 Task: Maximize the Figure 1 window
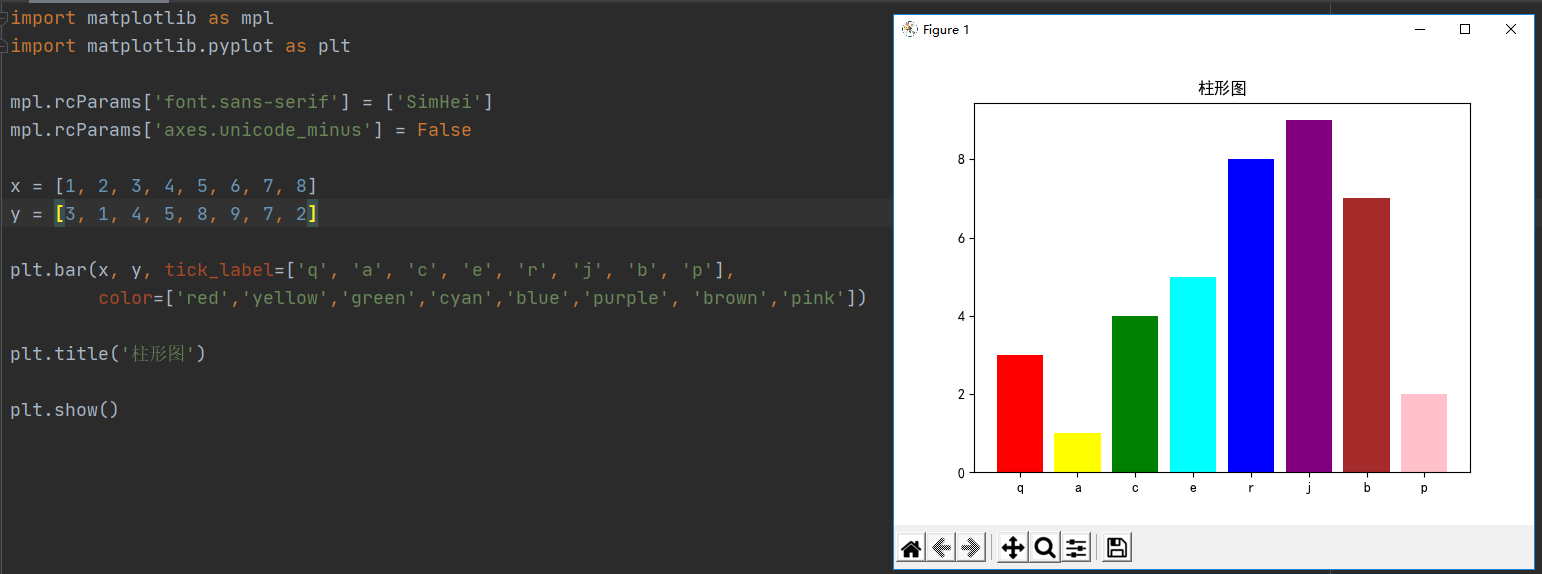[1465, 29]
